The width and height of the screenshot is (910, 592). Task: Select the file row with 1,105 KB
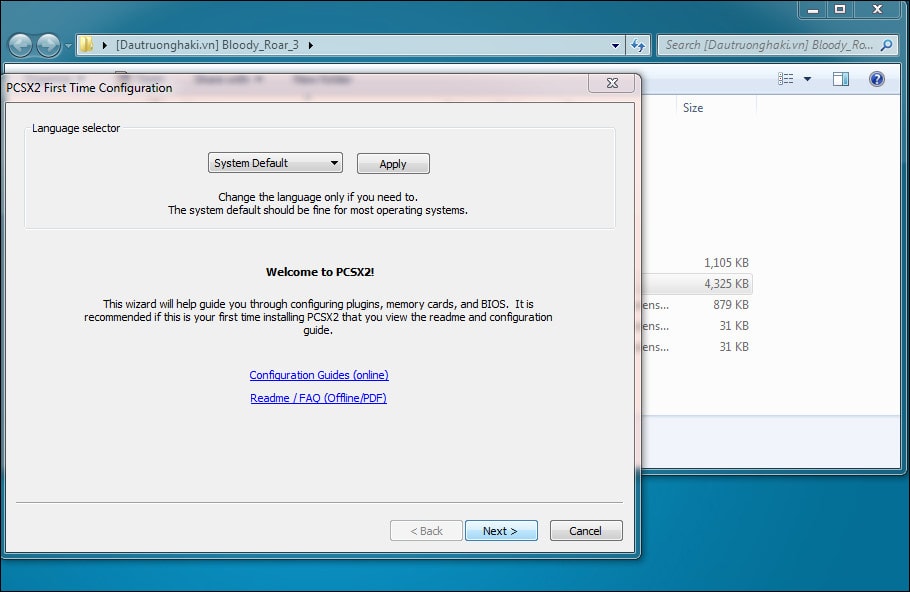pos(697,263)
